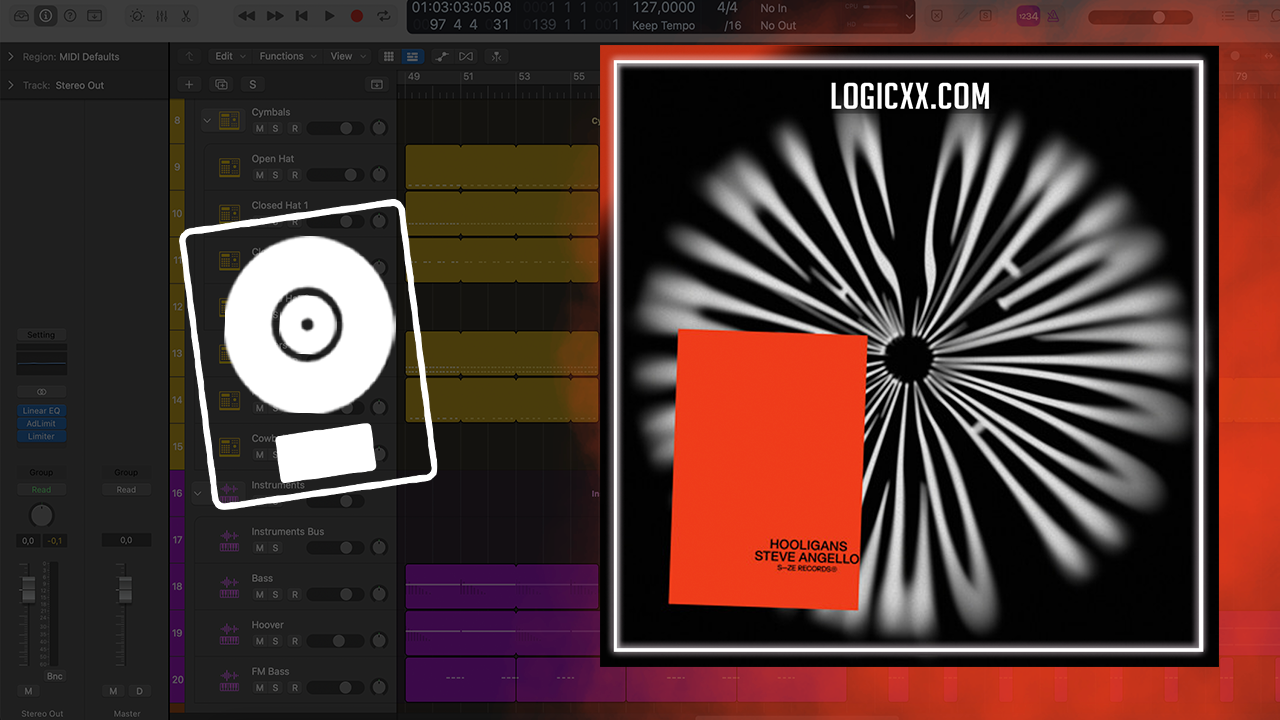Click the Bnc bounce button
The width and height of the screenshot is (1280, 720).
[x=54, y=677]
